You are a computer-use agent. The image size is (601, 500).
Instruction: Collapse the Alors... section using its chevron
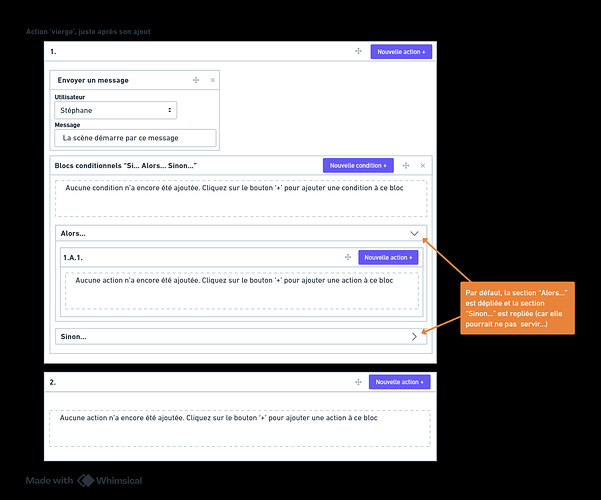point(415,233)
